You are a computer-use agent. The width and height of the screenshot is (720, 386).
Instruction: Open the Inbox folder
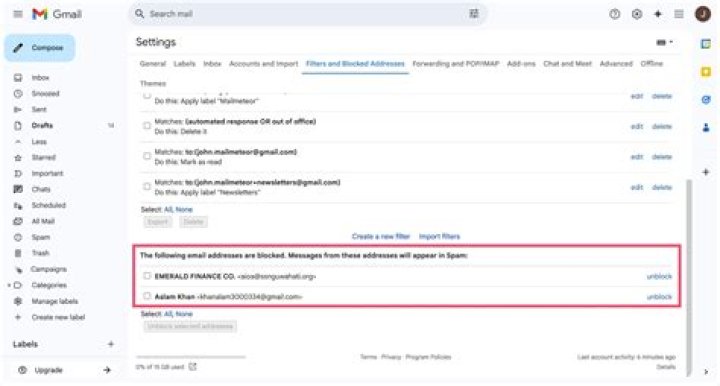40,78
